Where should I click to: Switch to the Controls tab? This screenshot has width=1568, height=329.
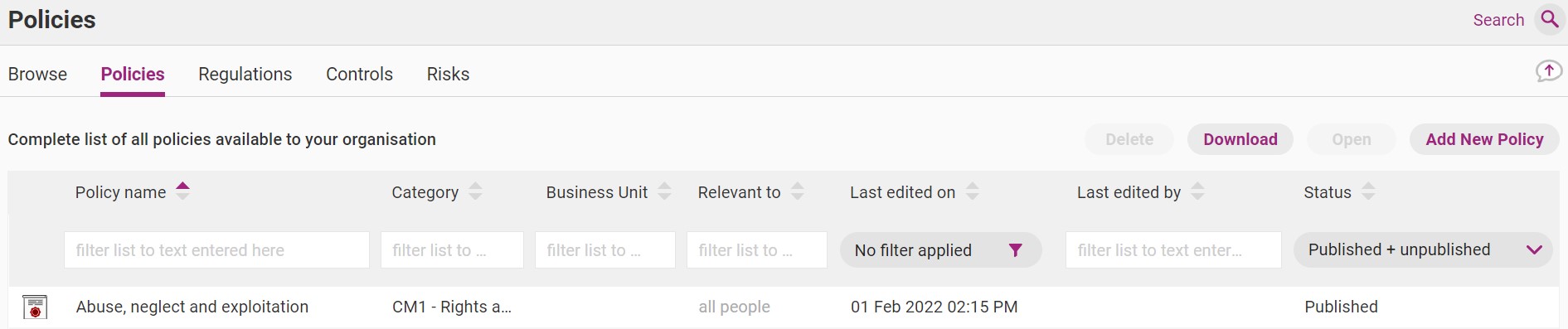(359, 74)
